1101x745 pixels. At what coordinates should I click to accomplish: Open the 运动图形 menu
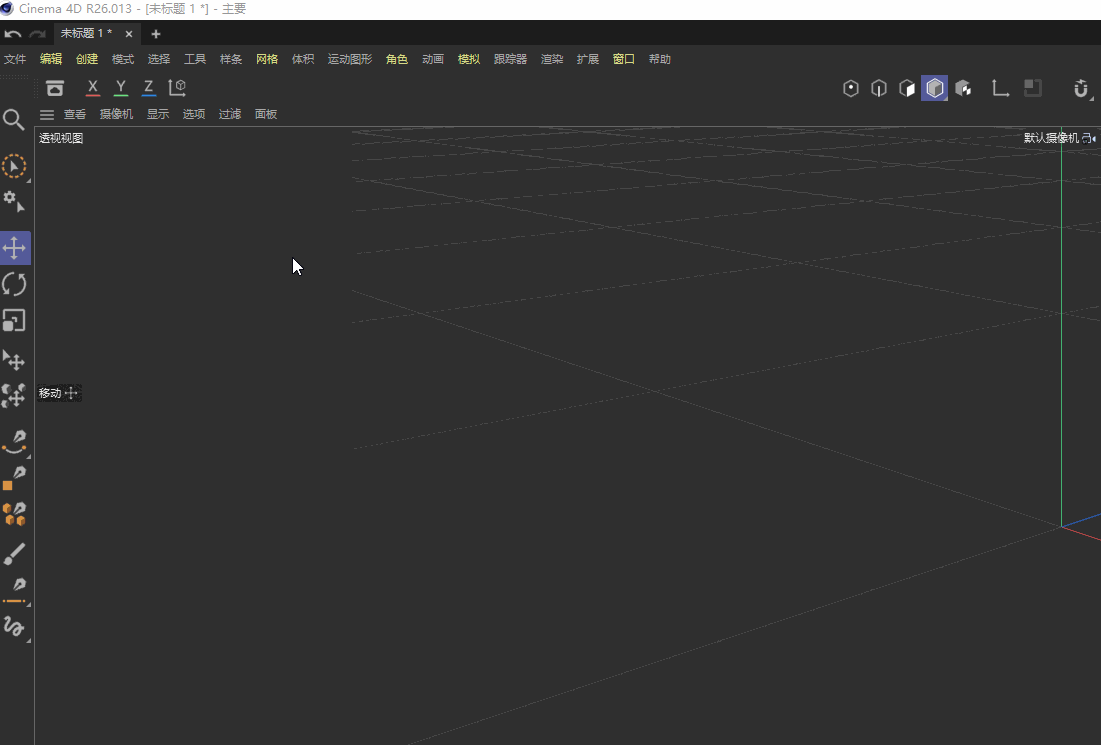coord(350,59)
